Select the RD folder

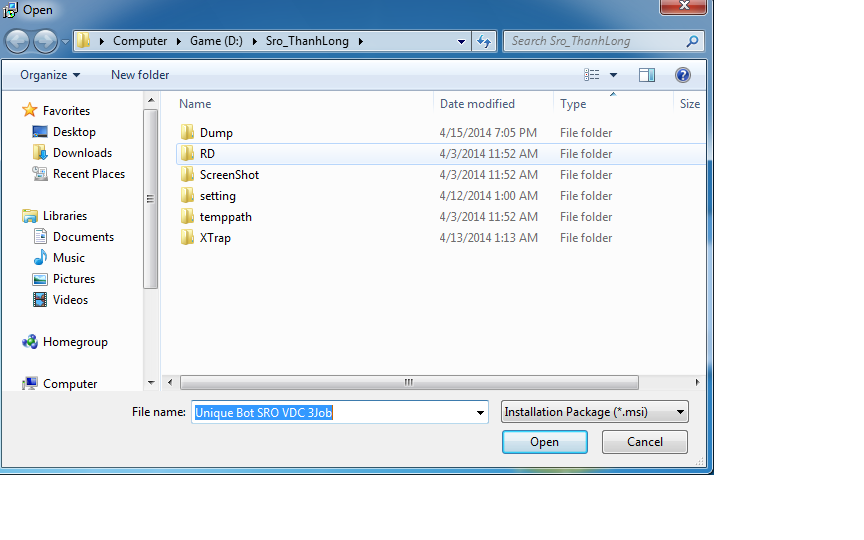(441, 154)
